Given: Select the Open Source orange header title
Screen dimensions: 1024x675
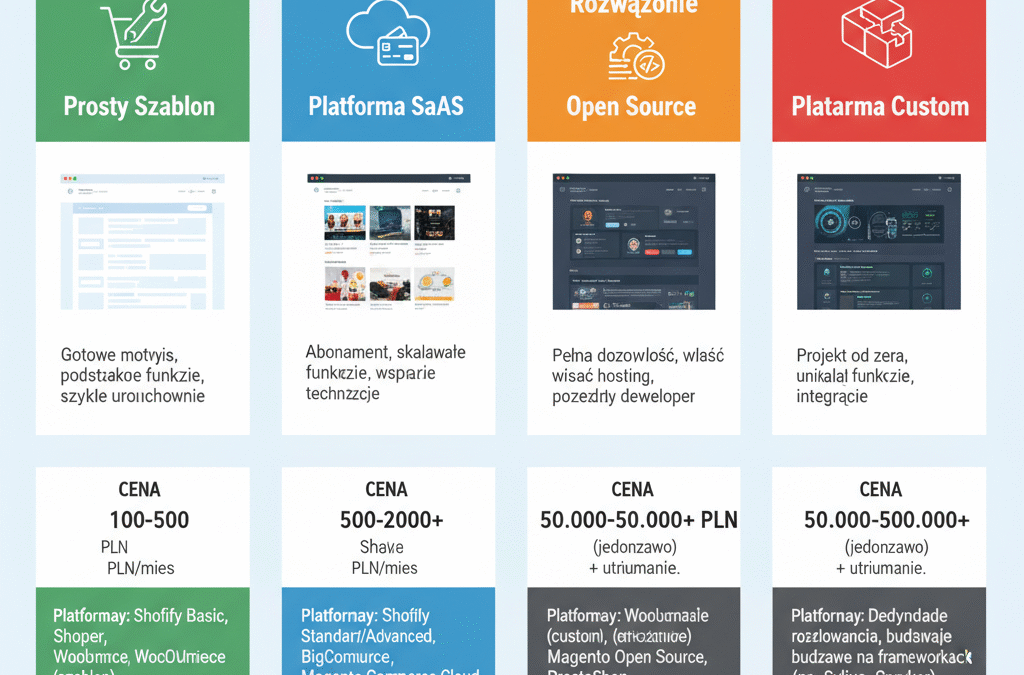Looking at the screenshot, I should [631, 106].
